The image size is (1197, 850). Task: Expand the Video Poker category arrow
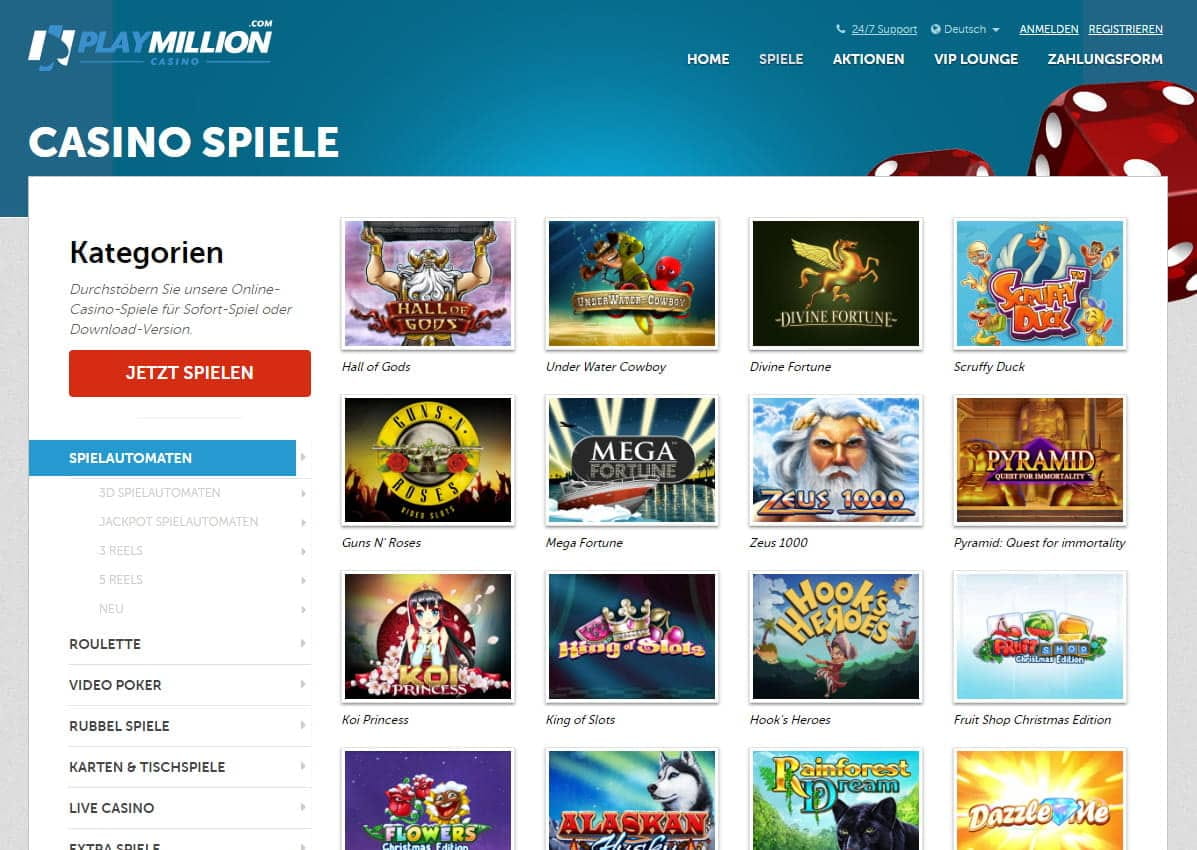pos(303,684)
